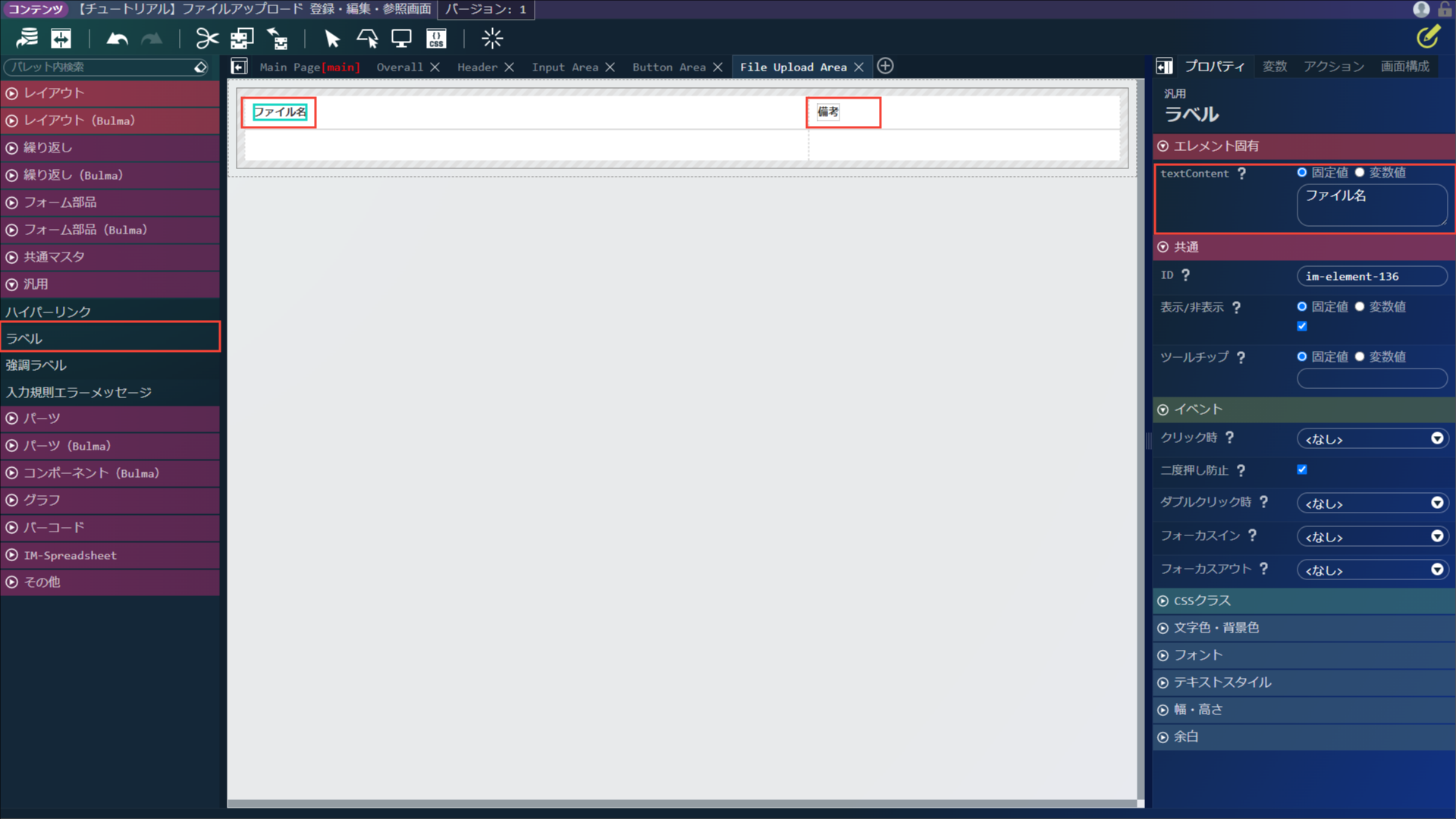Undo the last action
This screenshot has height=819, width=1456.
tap(117, 38)
